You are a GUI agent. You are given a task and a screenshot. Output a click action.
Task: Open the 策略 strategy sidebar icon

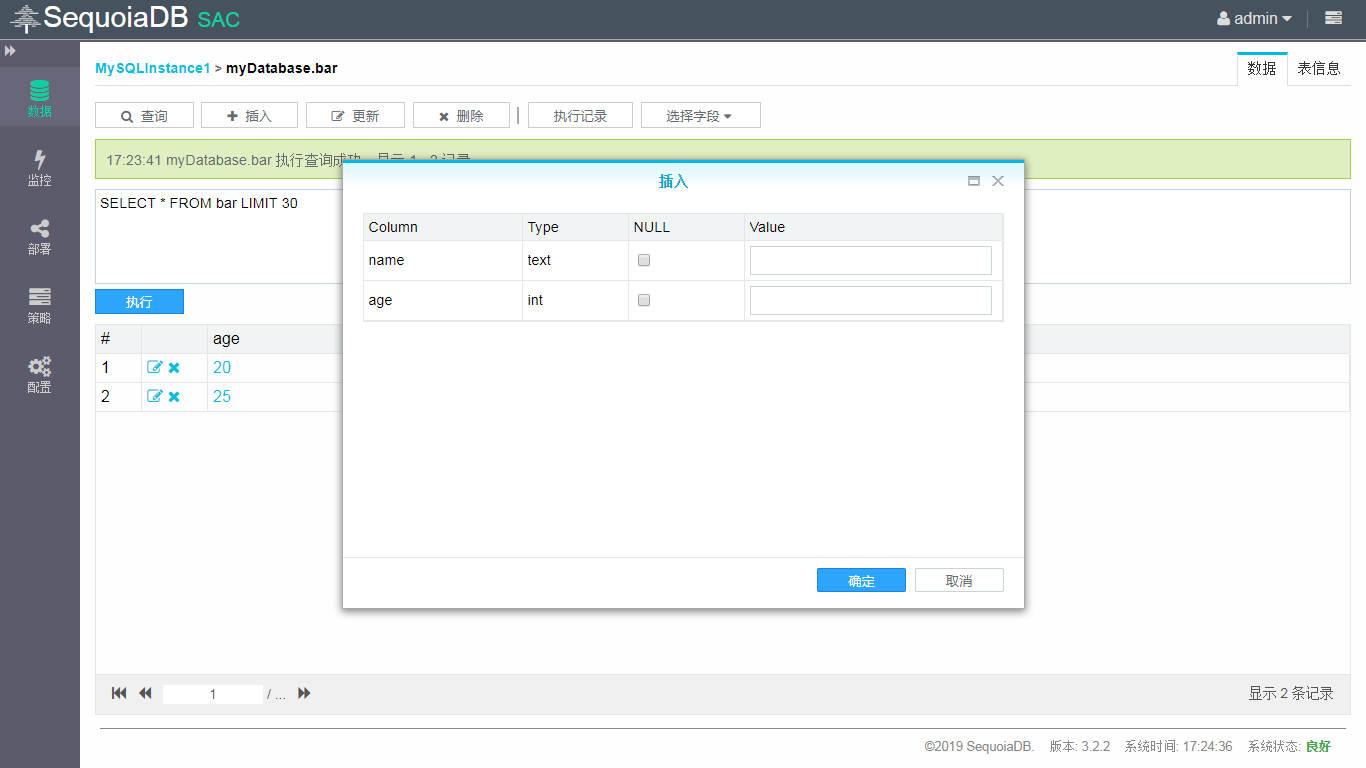tap(39, 306)
